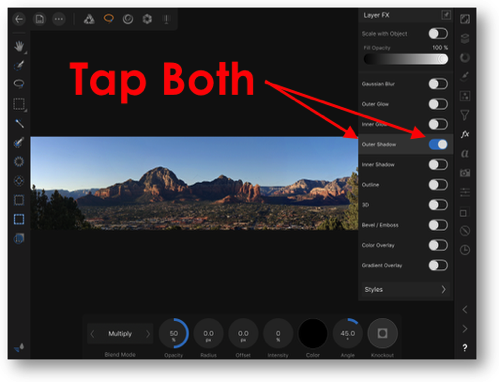
Task: Open the Filters funnel studio
Action: coord(465,115)
